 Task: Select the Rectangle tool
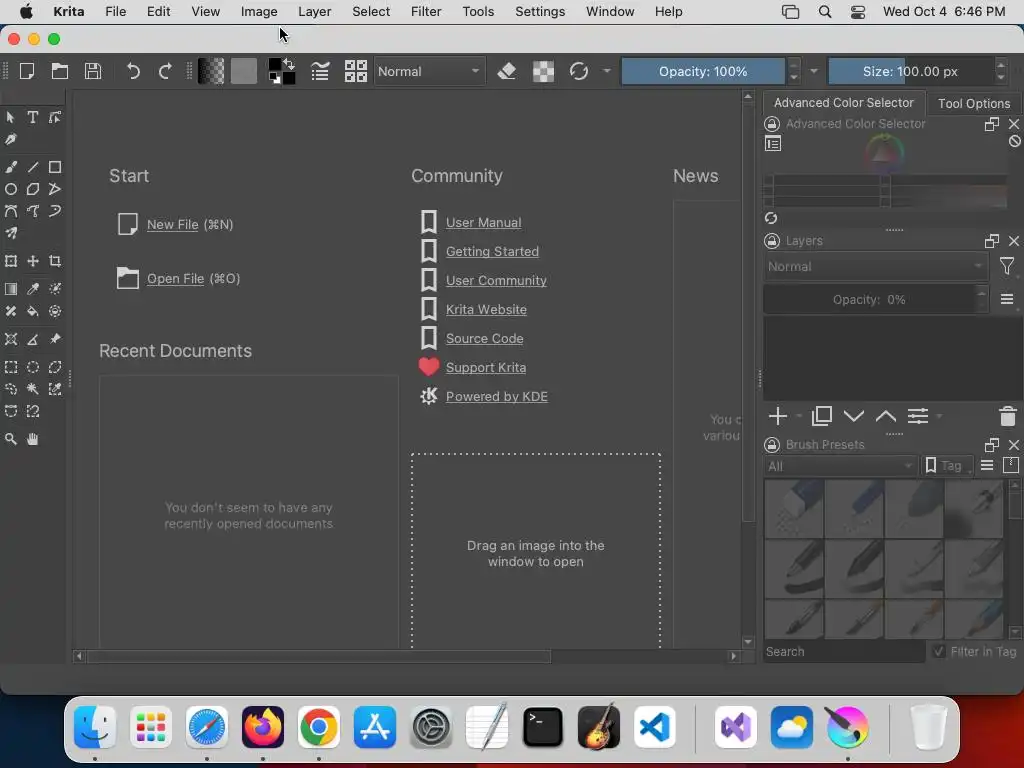coord(55,167)
